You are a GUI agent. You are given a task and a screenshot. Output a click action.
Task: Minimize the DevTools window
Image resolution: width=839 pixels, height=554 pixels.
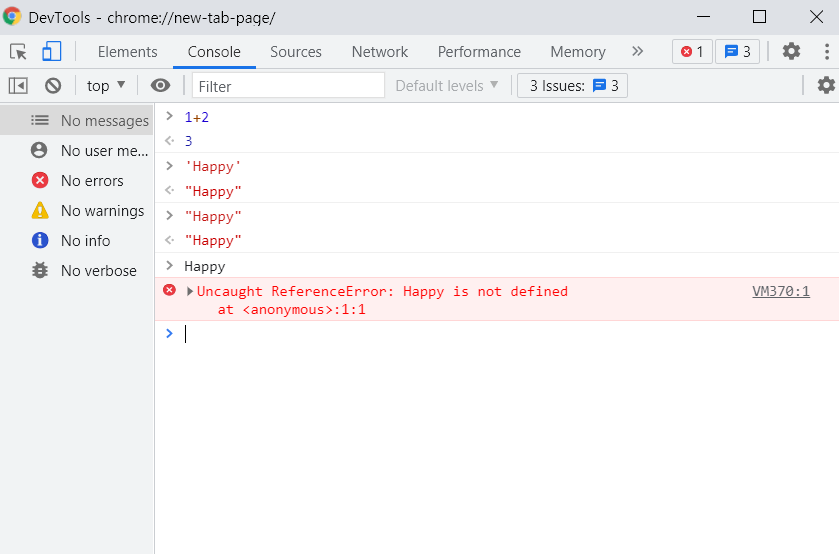click(x=704, y=17)
